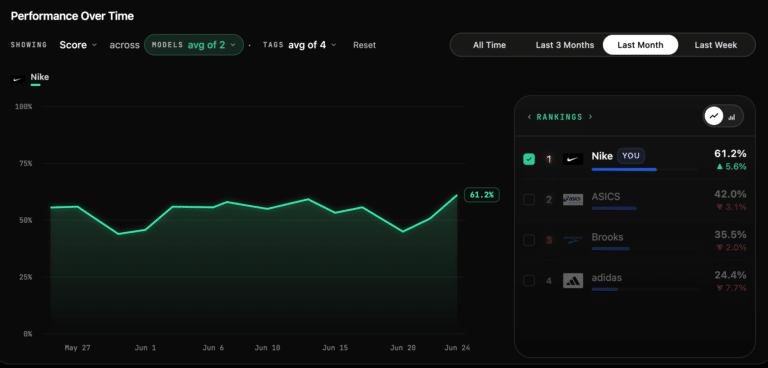Click the adidas 24.4% score value

730,275
